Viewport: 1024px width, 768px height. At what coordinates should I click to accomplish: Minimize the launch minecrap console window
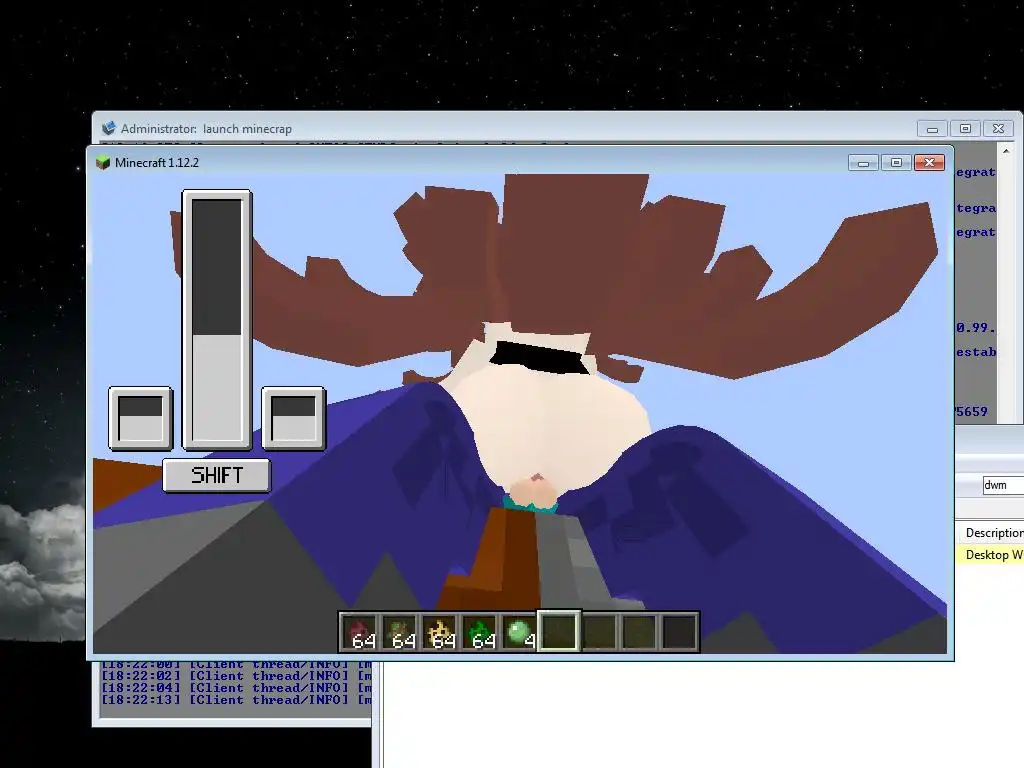click(933, 129)
